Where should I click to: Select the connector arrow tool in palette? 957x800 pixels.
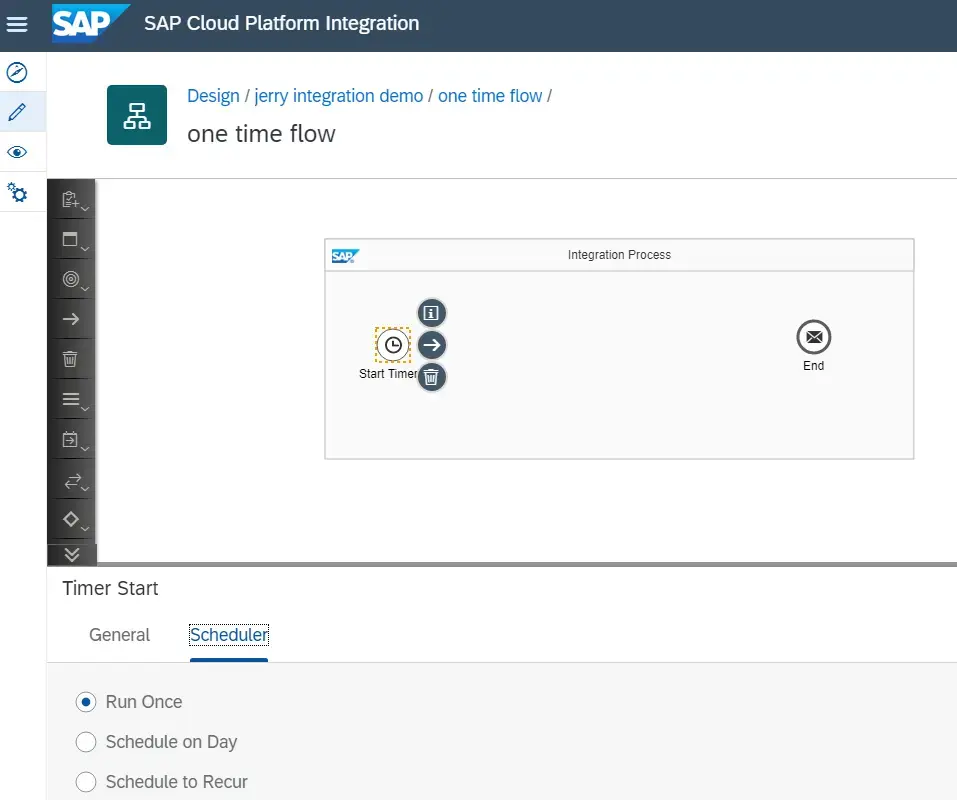(x=71, y=319)
